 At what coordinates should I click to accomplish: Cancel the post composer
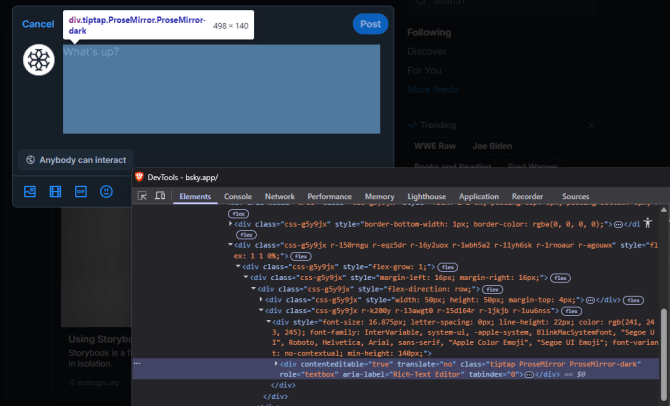point(38,24)
